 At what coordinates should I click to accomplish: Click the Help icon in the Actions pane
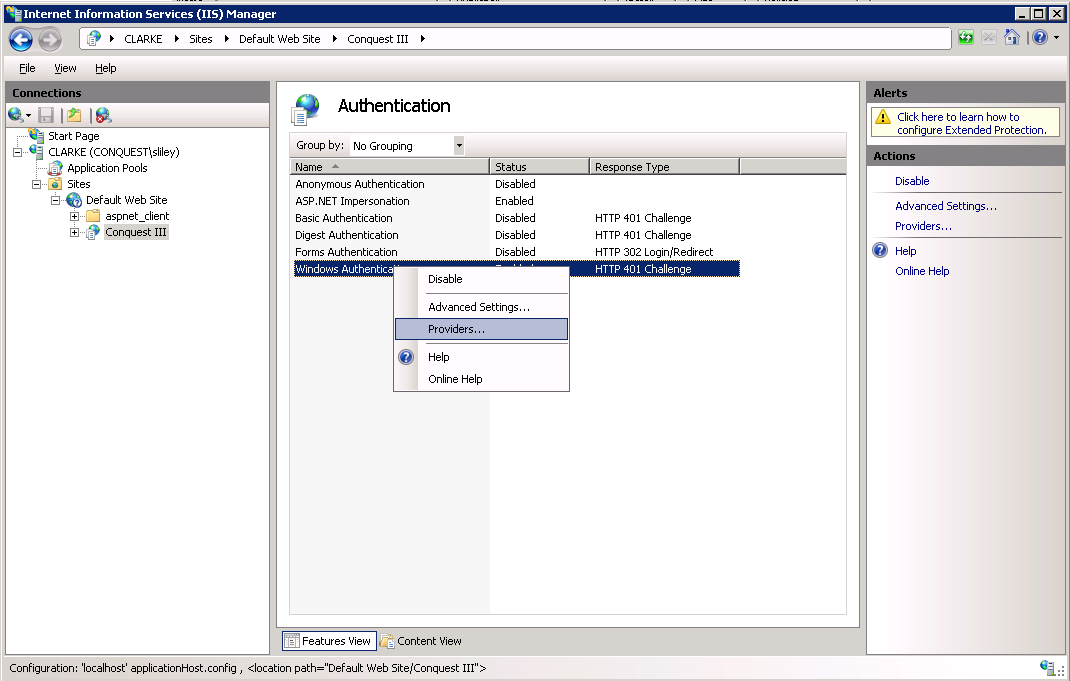pyautogui.click(x=880, y=250)
